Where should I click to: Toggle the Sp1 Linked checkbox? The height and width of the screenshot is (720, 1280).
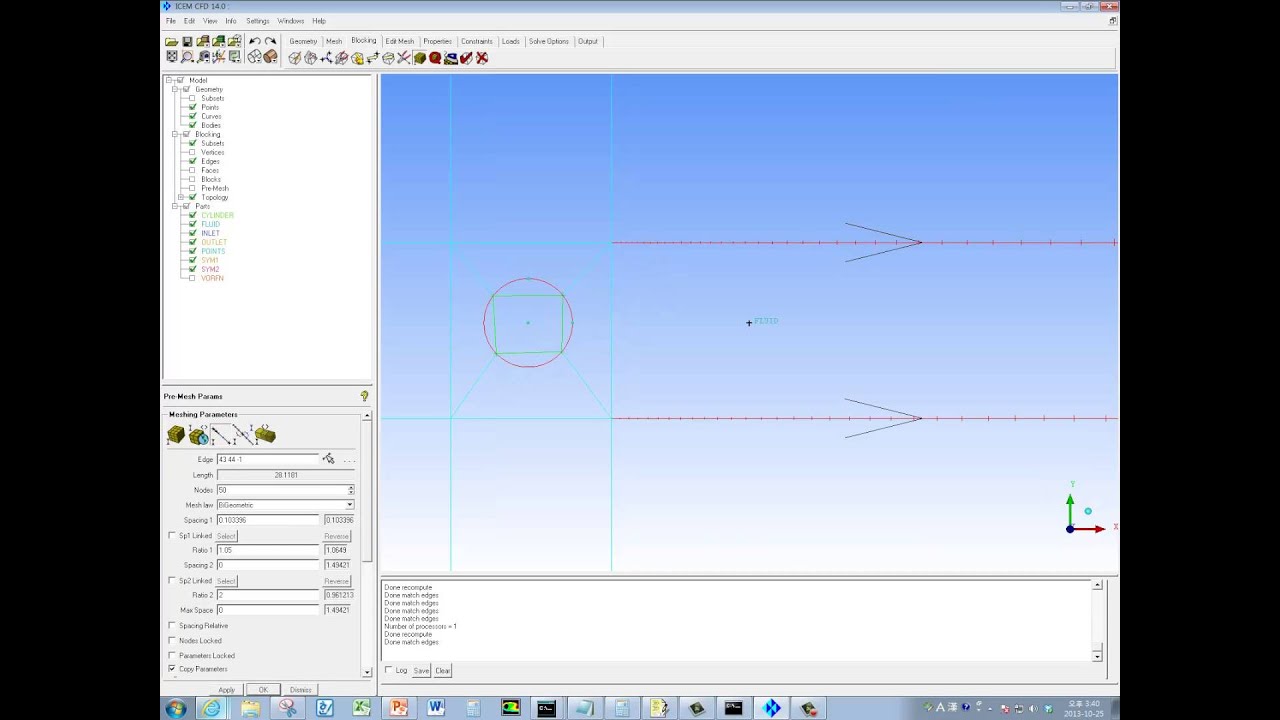(x=172, y=536)
